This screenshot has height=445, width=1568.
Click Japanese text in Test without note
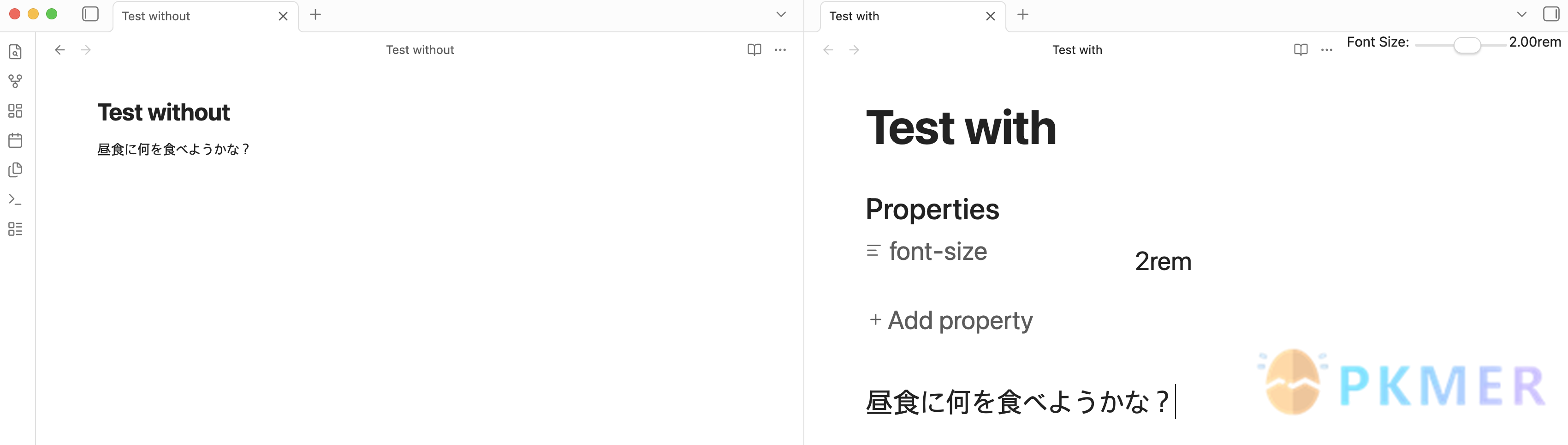(x=173, y=150)
